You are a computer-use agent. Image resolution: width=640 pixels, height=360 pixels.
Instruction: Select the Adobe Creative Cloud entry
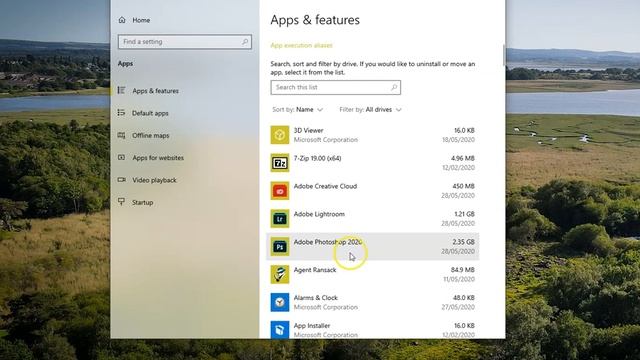click(x=372, y=191)
